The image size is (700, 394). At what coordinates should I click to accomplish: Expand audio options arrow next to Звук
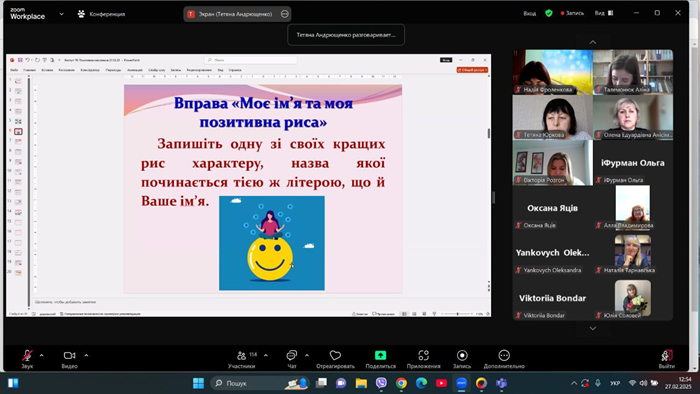point(42,356)
